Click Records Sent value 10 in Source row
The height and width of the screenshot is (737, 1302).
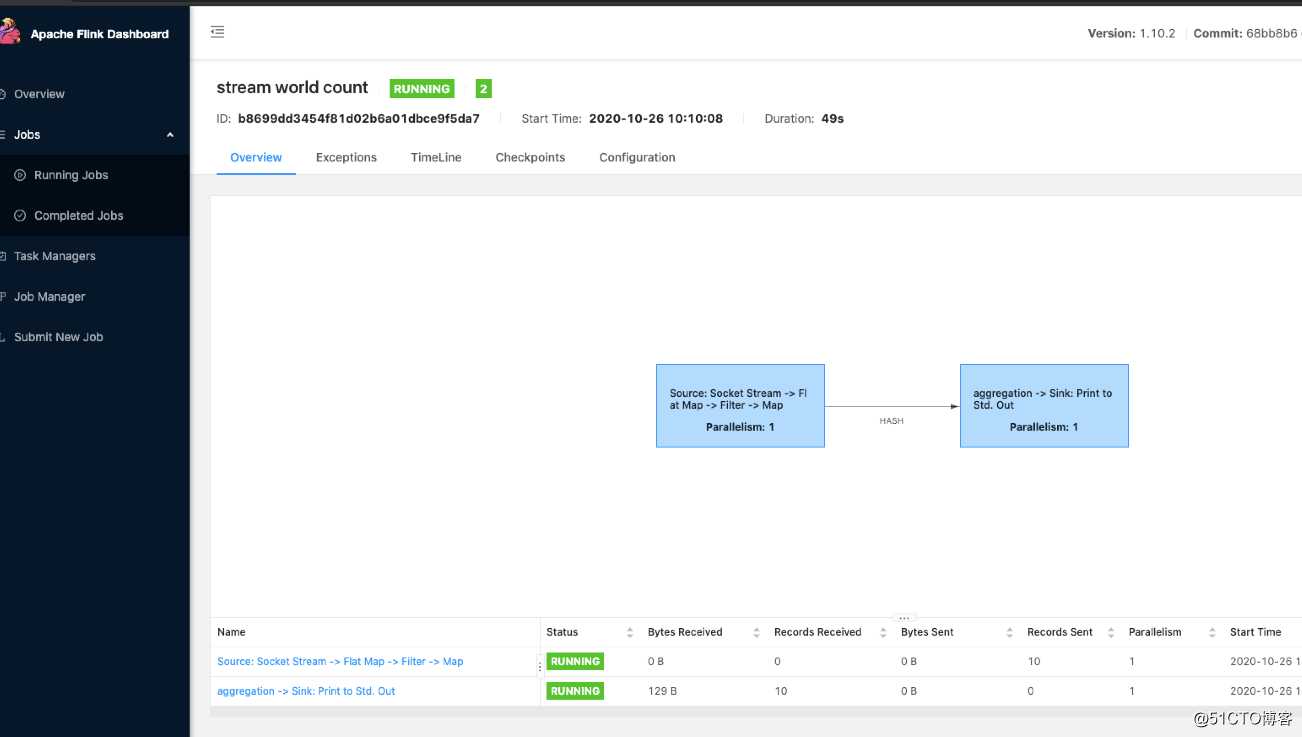click(1034, 661)
